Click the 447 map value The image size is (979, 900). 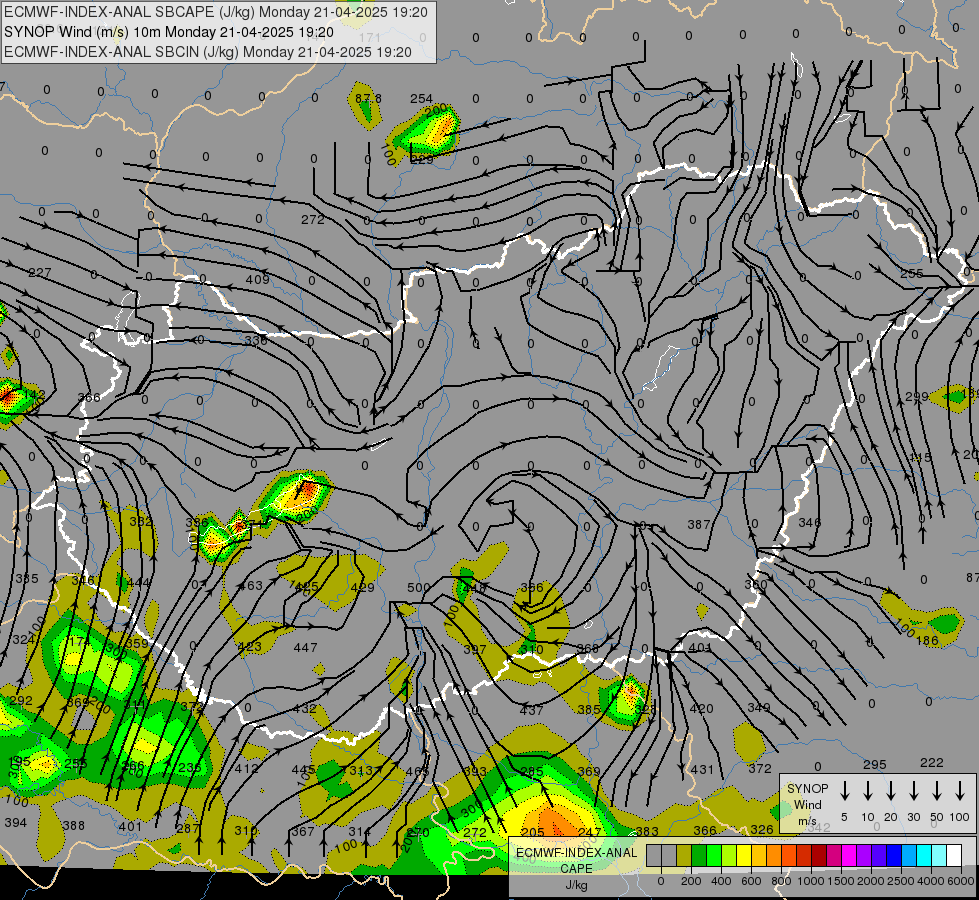click(305, 648)
